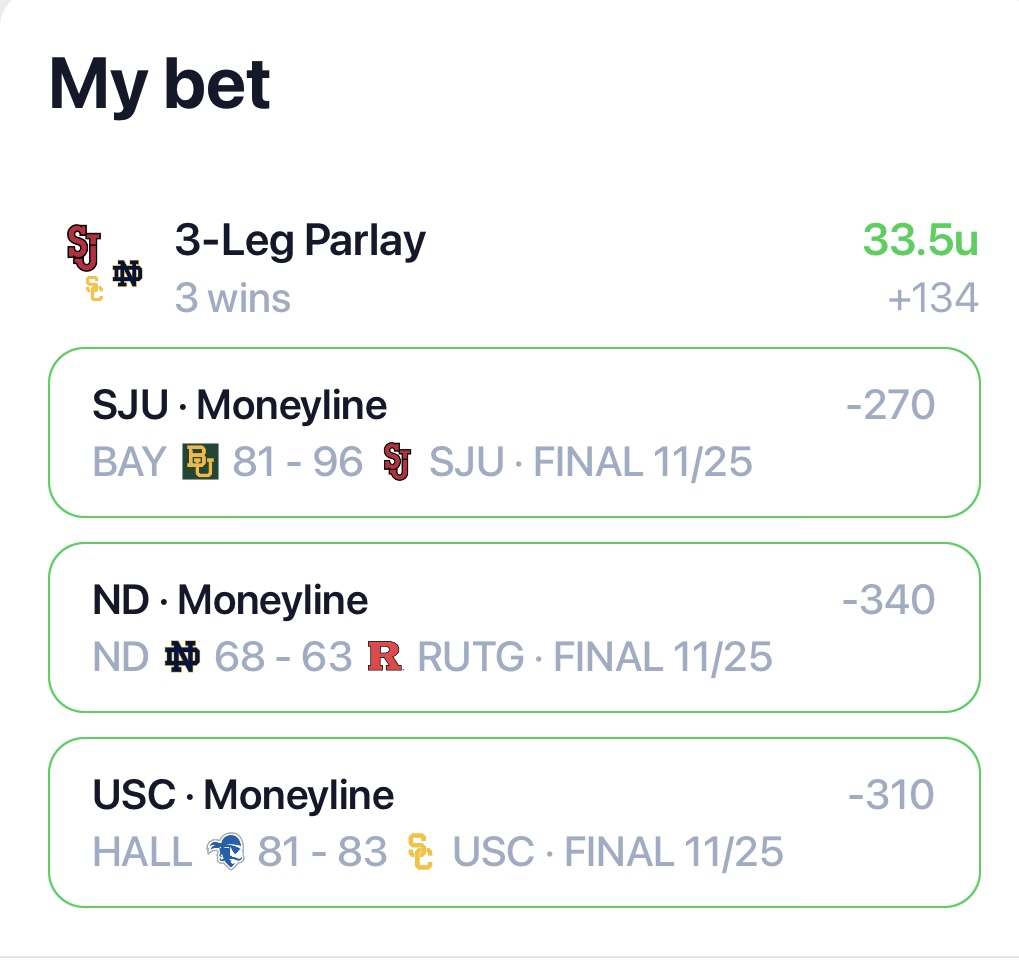Screen dimensions: 1019x961
Task: Click the +134 parlay odds
Action: pos(934,298)
